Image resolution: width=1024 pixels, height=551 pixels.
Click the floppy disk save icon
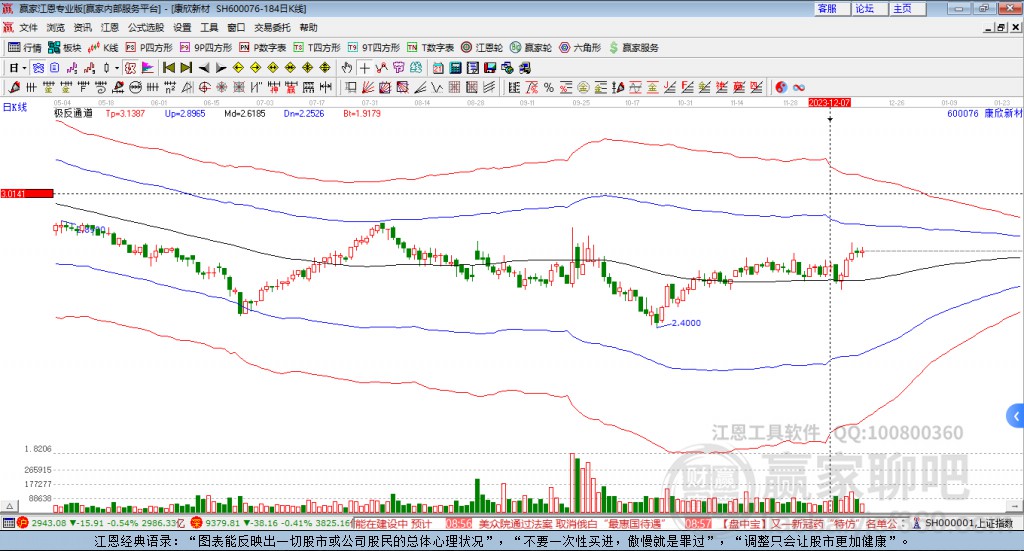pos(490,68)
